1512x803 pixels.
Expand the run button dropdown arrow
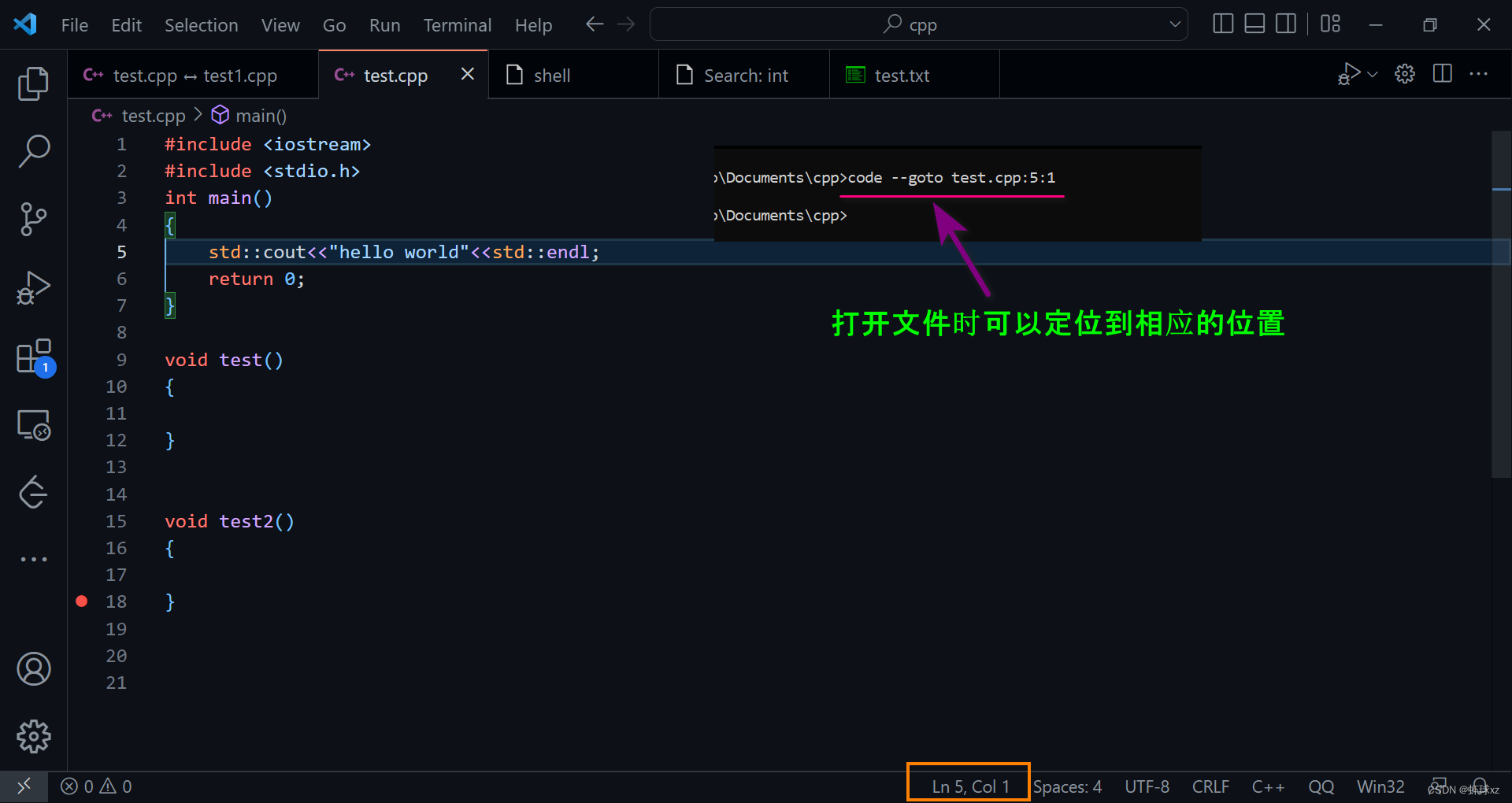click(x=1373, y=74)
